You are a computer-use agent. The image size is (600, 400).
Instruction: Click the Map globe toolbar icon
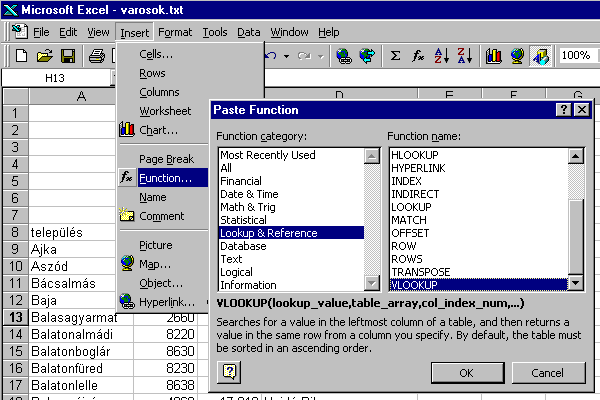point(517,56)
